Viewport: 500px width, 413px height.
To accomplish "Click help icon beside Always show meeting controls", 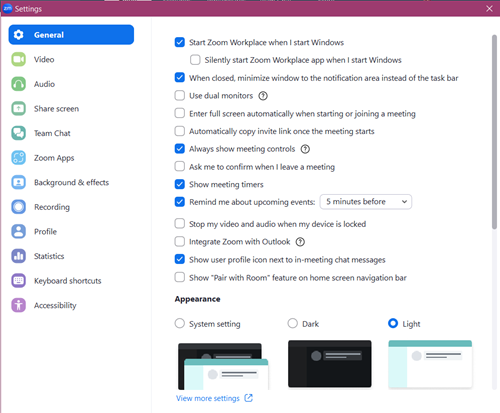I will point(305,149).
